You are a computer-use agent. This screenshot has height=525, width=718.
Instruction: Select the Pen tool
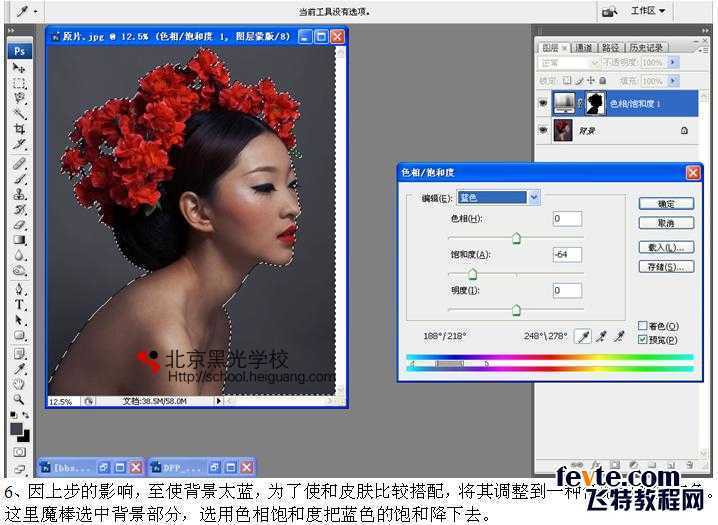[19, 289]
